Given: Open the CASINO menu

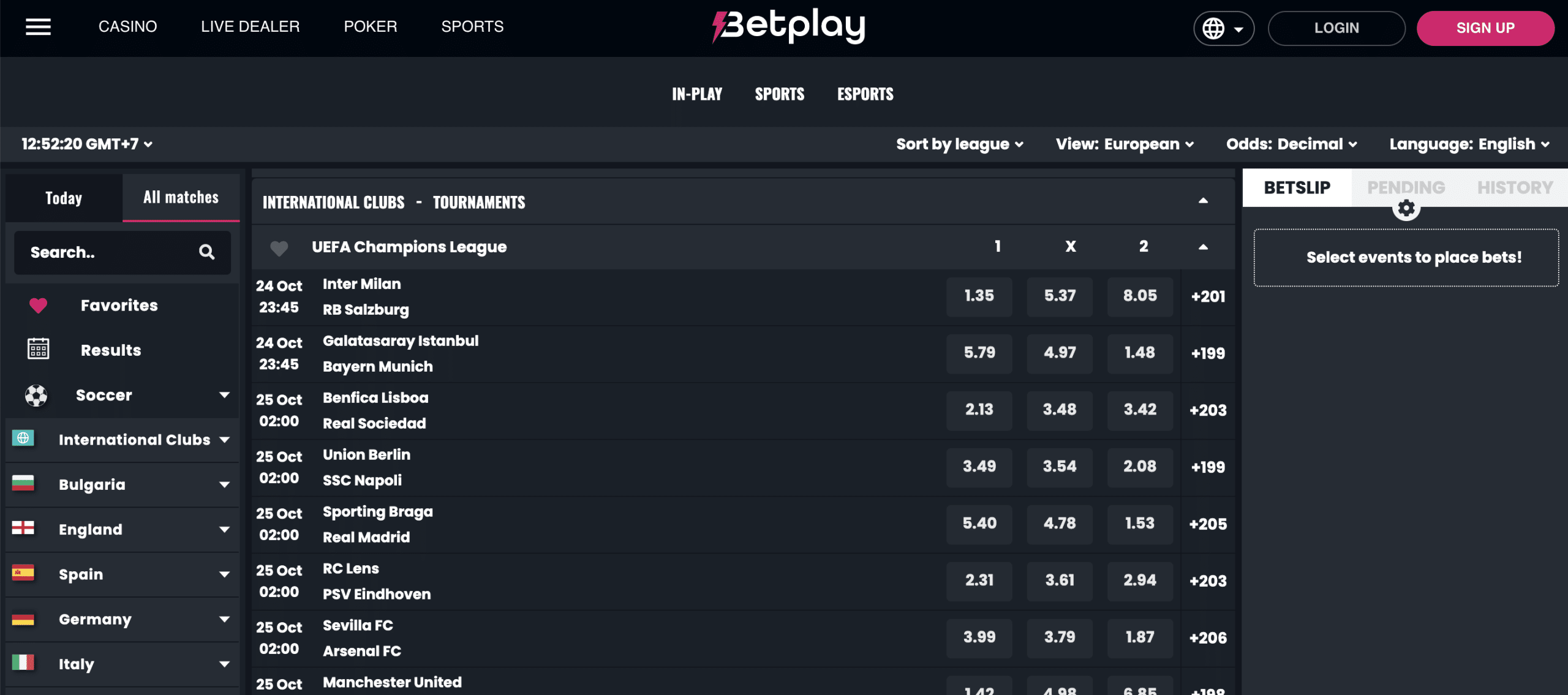Looking at the screenshot, I should tap(127, 26).
